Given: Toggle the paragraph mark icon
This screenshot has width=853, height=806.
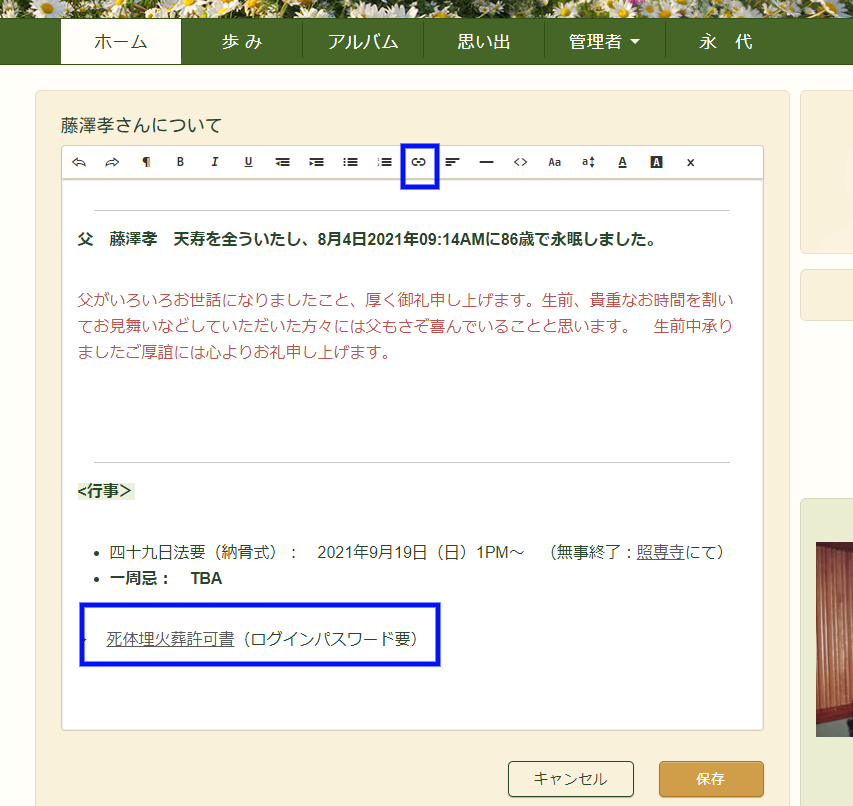Looking at the screenshot, I should tap(146, 162).
